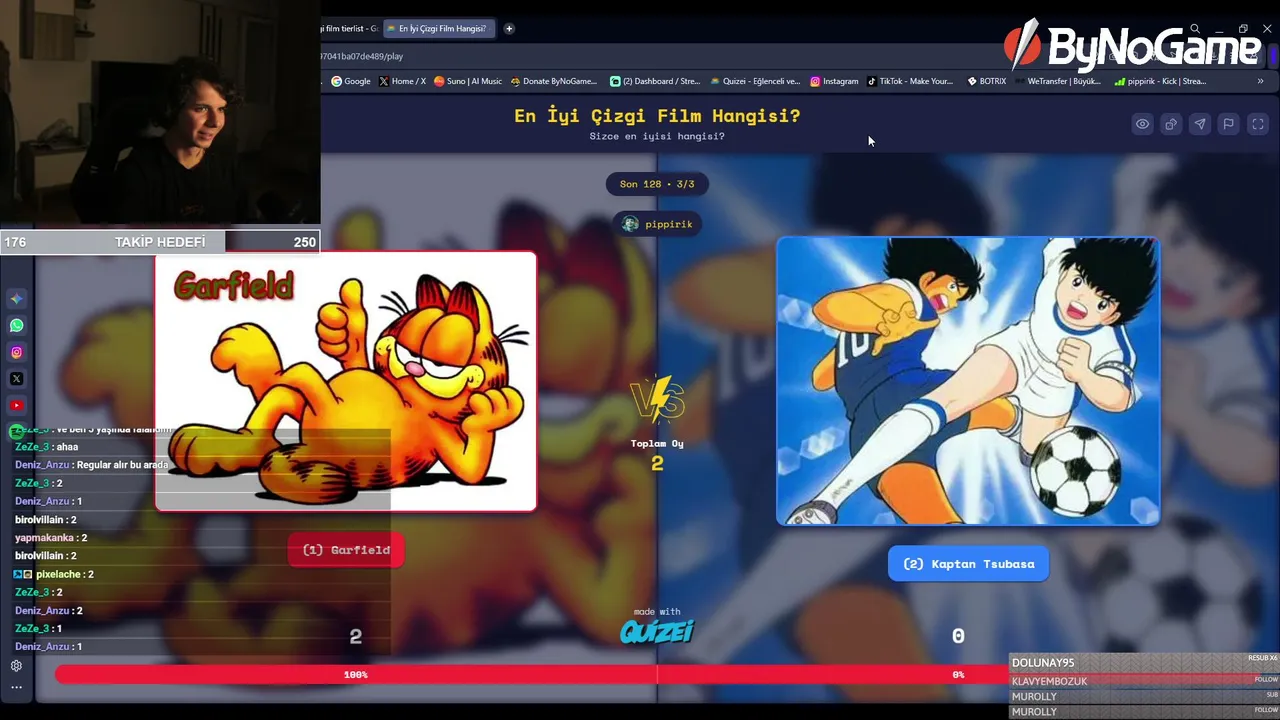Click the flag report icon

click(1229, 124)
